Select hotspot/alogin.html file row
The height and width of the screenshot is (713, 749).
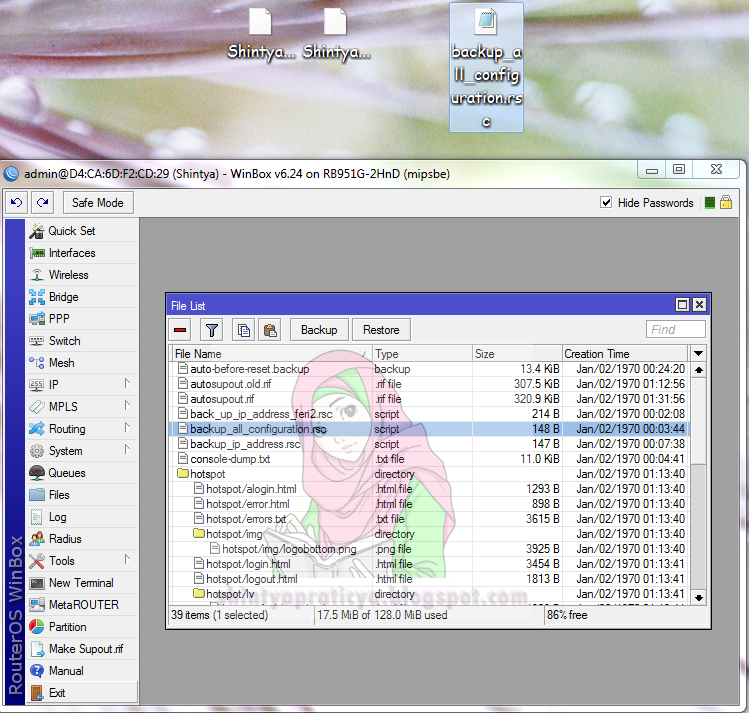click(430, 489)
